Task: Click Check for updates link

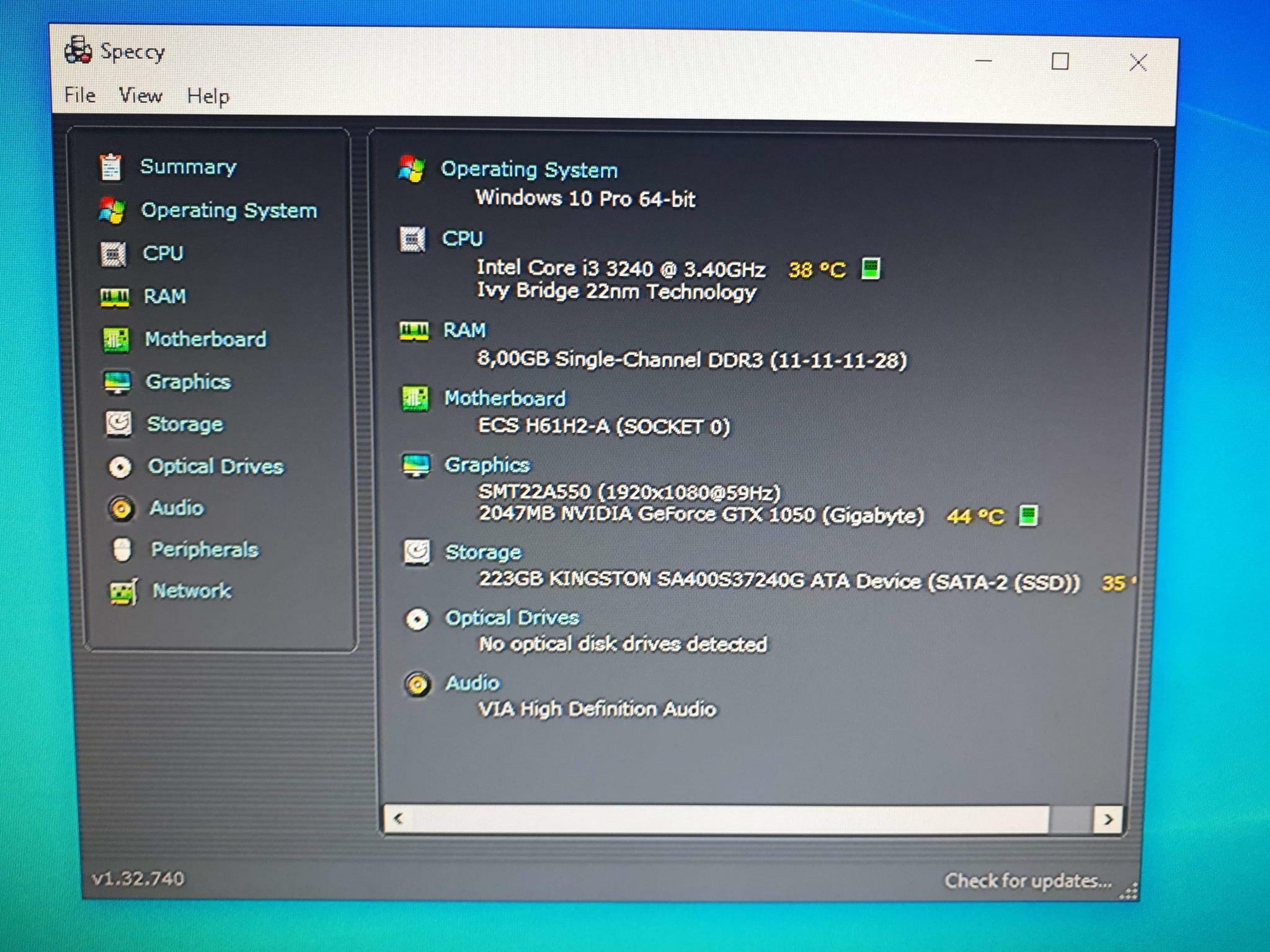Action: pos(1028,881)
